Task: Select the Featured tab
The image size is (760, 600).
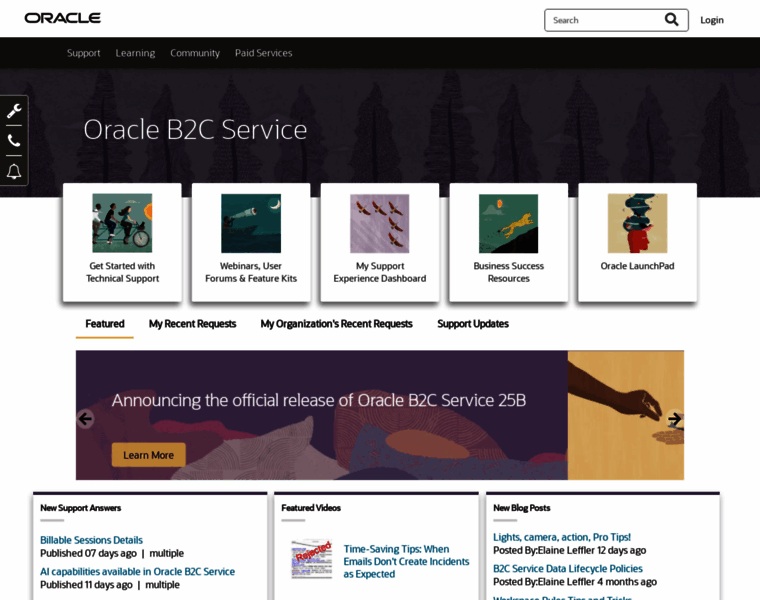Action: coord(105,324)
